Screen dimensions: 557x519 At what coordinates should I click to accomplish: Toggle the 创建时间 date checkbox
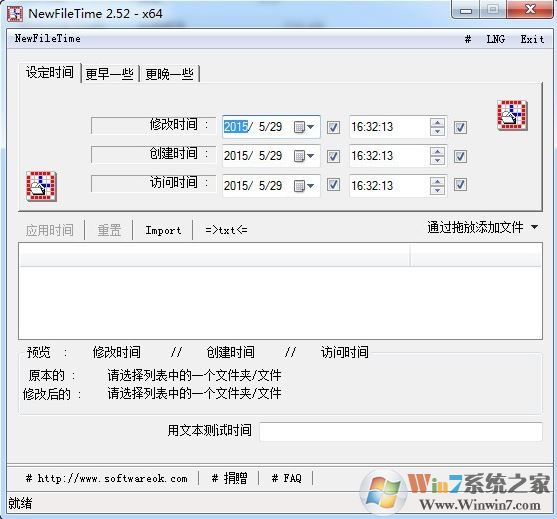pos(333,156)
